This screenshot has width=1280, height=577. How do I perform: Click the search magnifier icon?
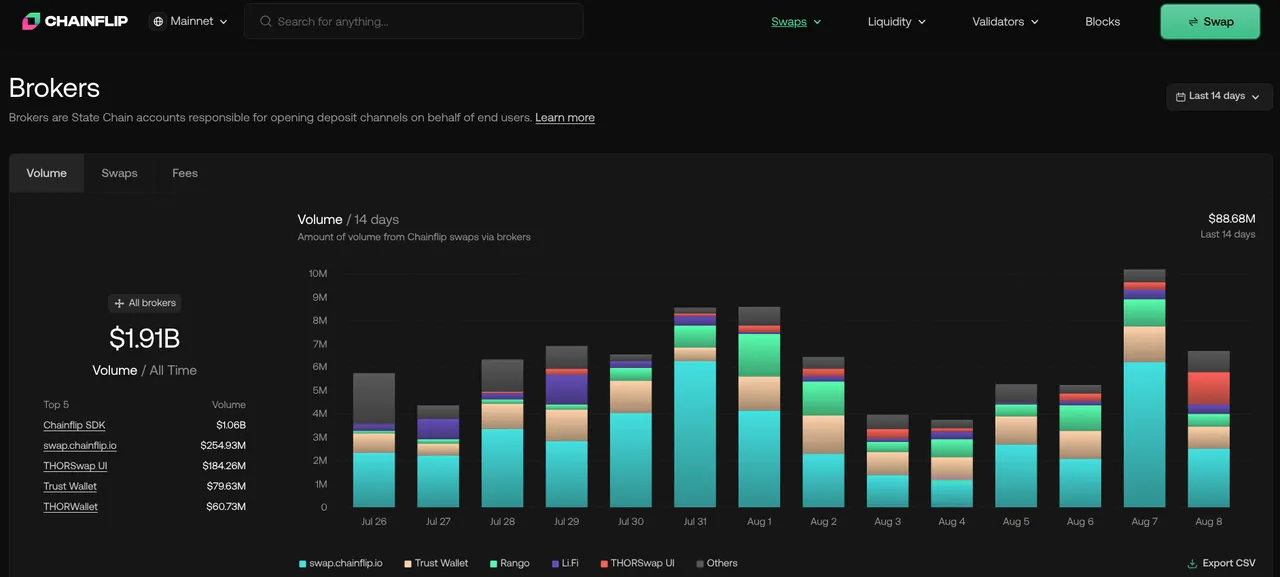[x=265, y=21]
